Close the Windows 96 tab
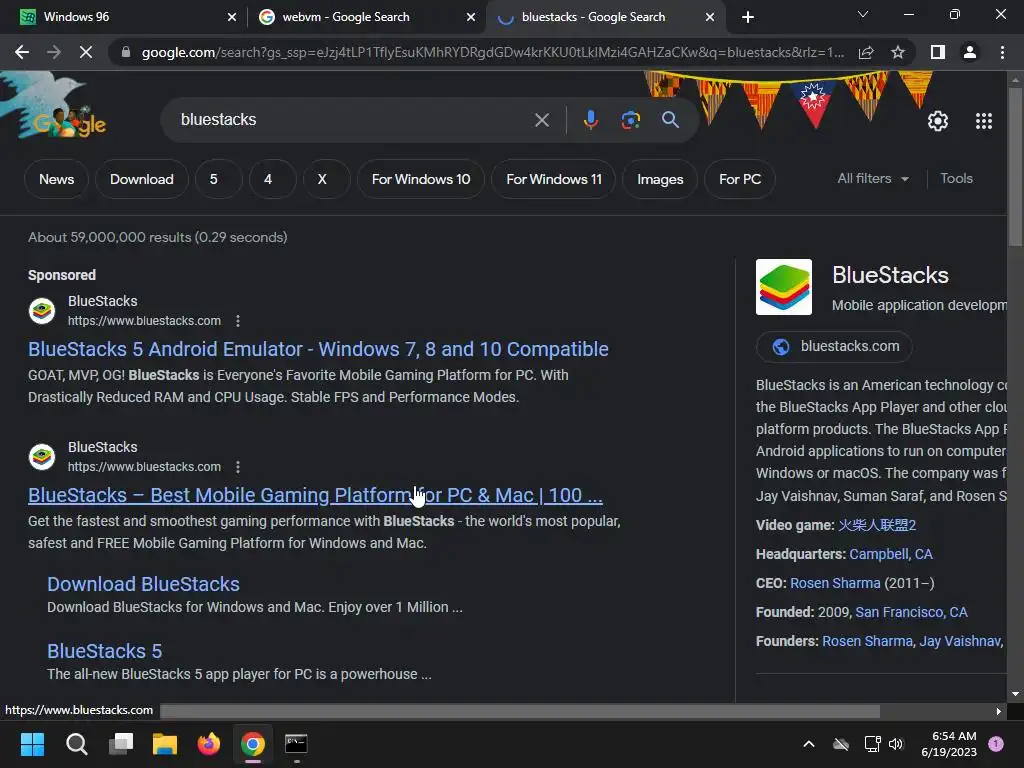The width and height of the screenshot is (1024, 768). pos(232,17)
